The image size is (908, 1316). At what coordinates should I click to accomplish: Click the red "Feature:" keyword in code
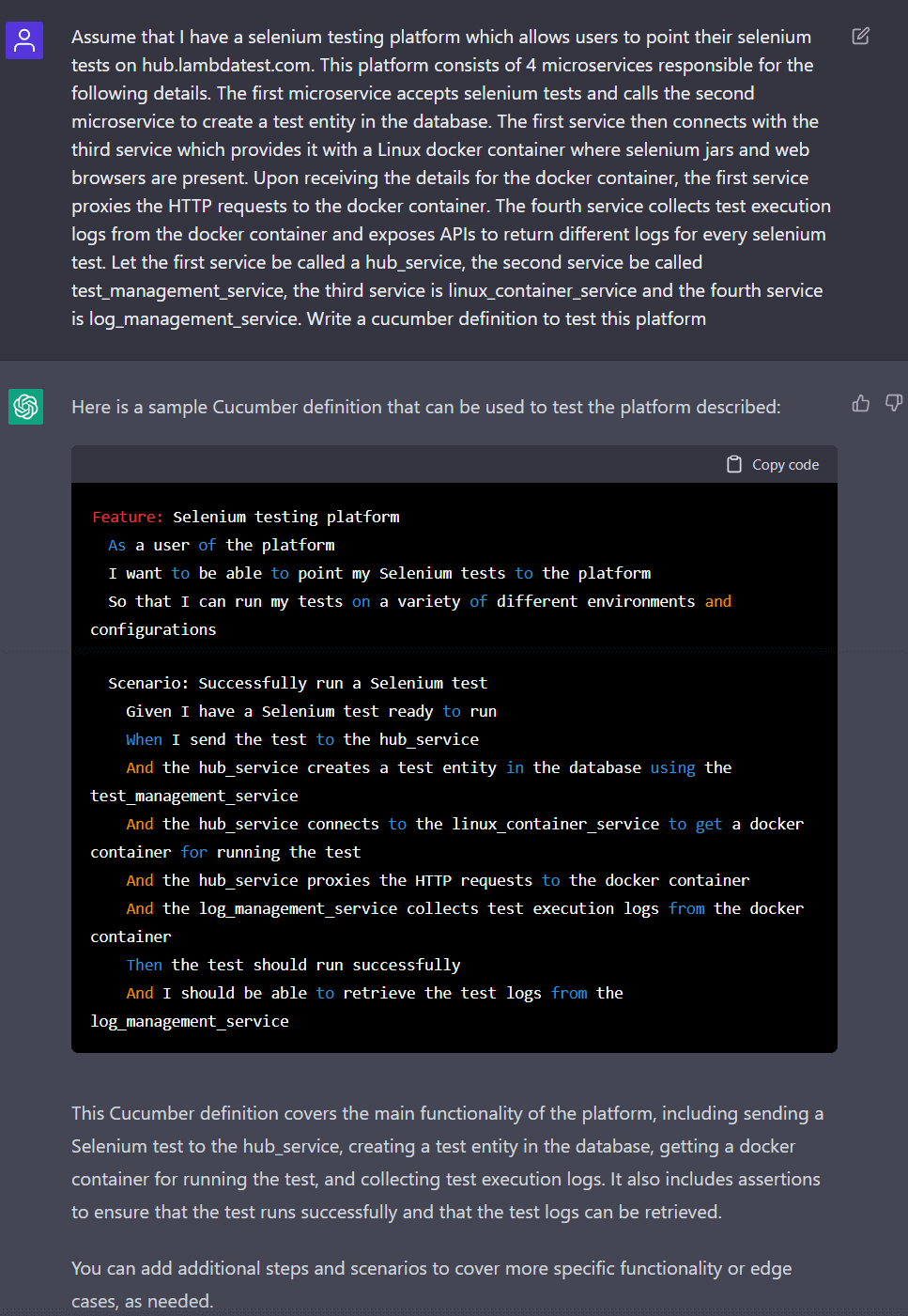(x=127, y=518)
